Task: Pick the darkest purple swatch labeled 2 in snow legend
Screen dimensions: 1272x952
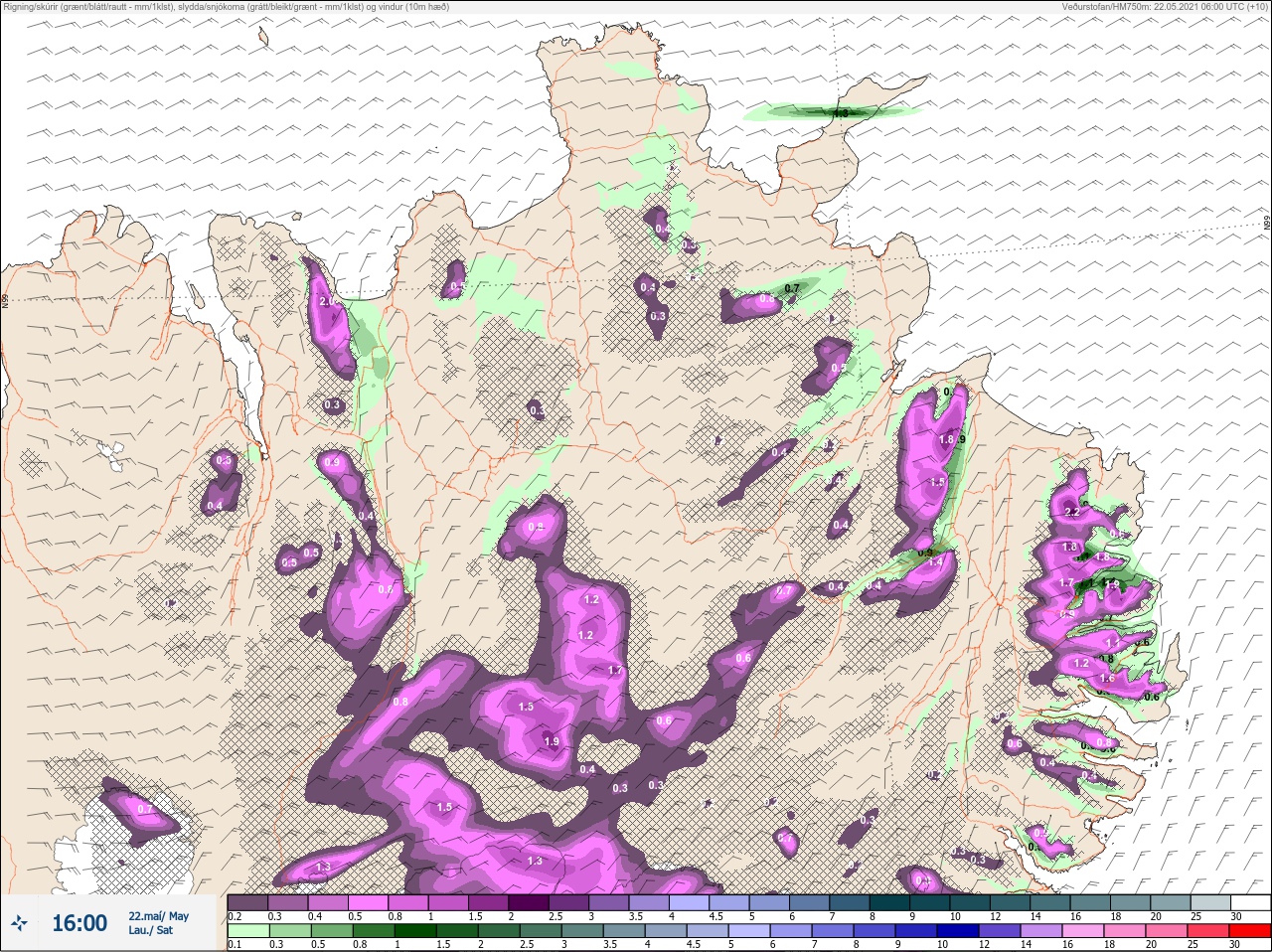Action: click(529, 902)
